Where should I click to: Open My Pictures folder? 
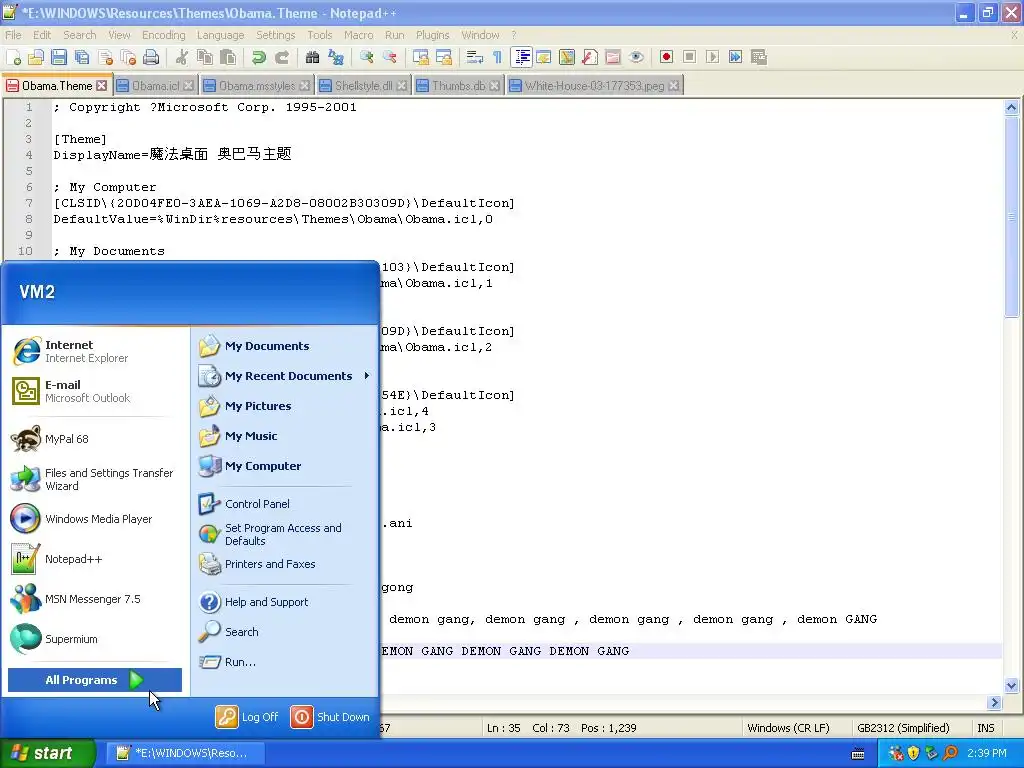tap(285, 406)
